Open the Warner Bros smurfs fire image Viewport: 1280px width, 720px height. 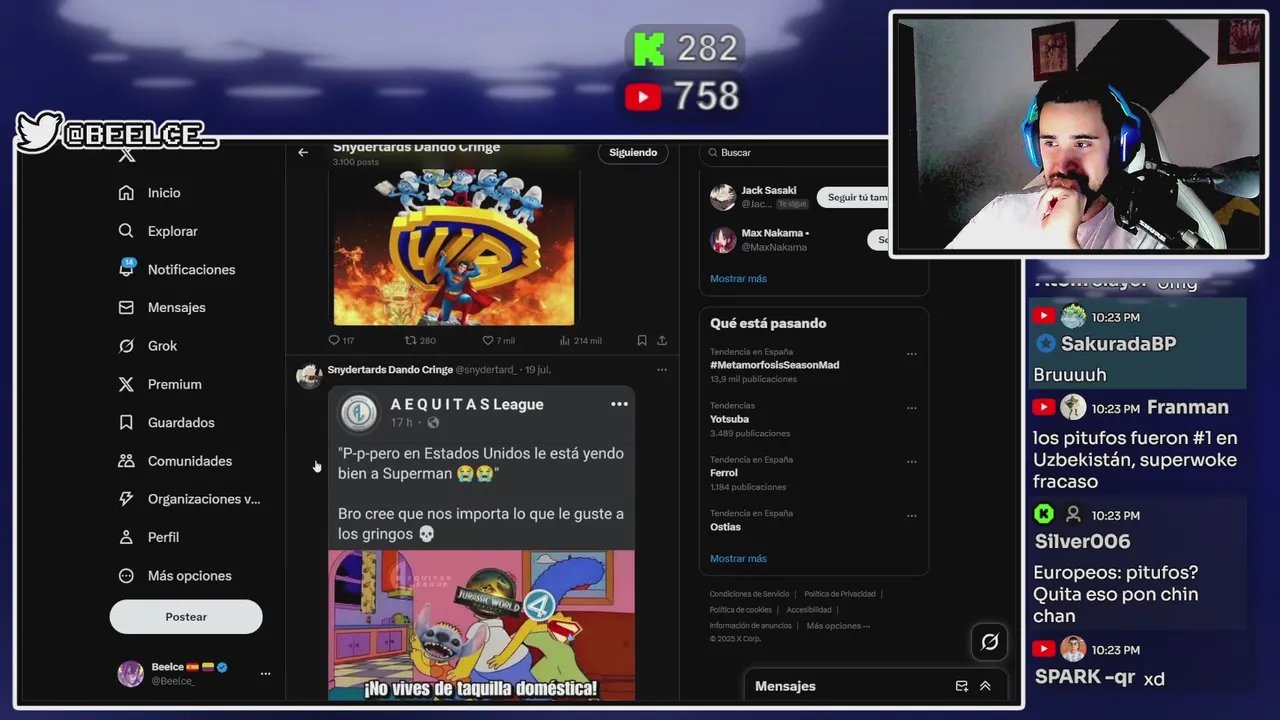click(x=454, y=246)
